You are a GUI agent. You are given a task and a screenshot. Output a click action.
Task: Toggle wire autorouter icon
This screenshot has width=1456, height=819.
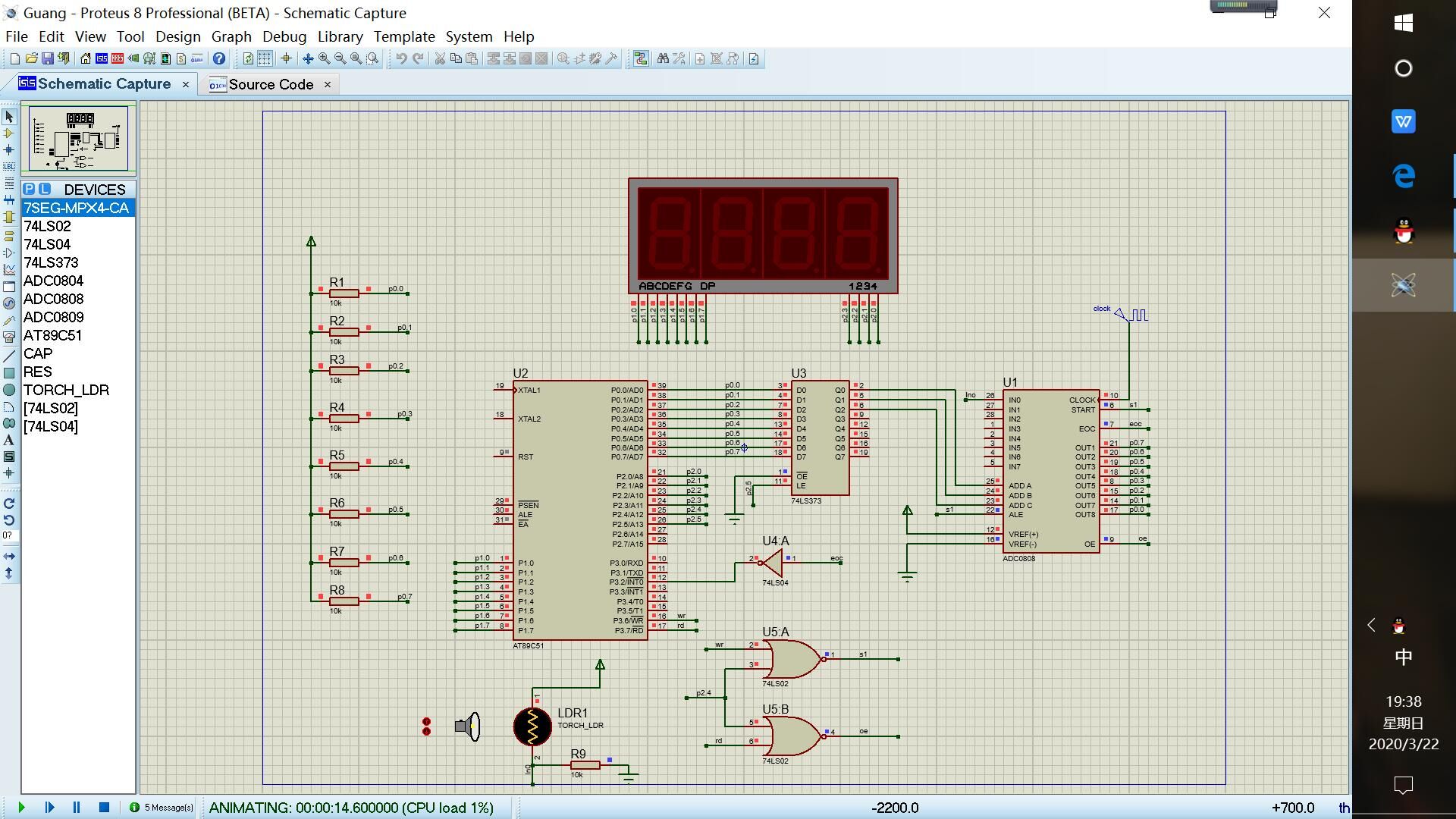coord(641,58)
